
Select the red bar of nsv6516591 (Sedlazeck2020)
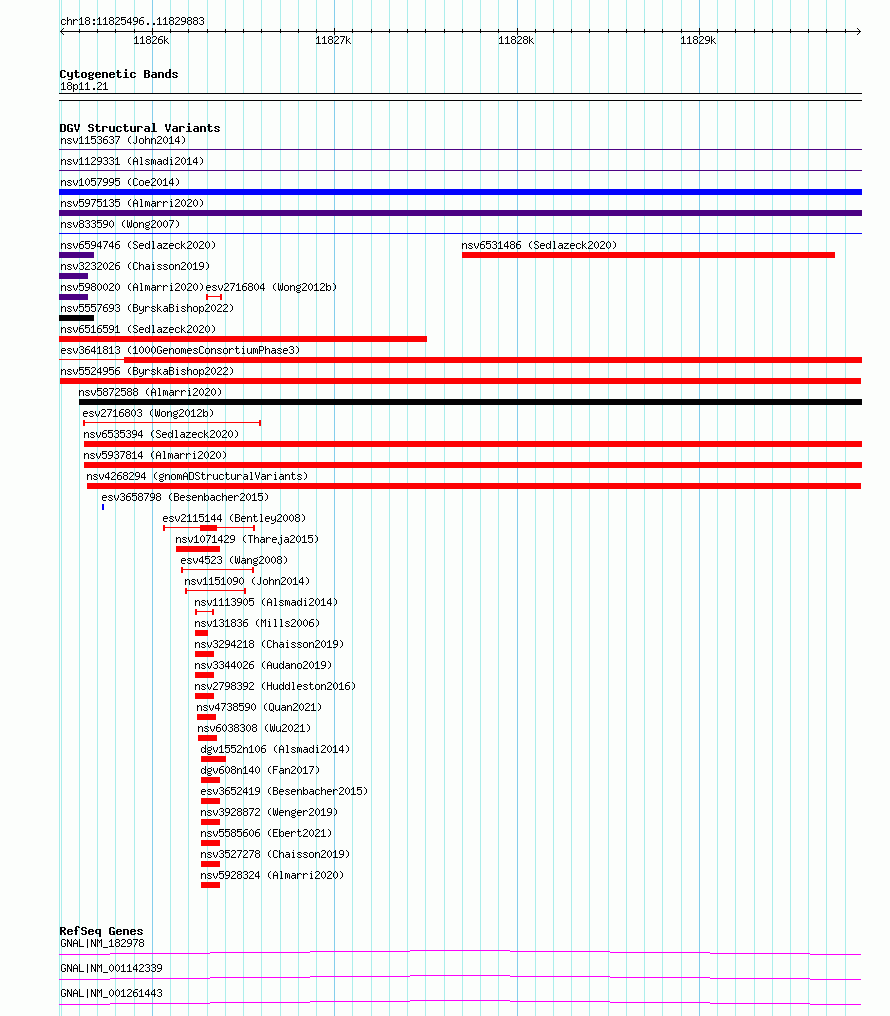point(243,339)
